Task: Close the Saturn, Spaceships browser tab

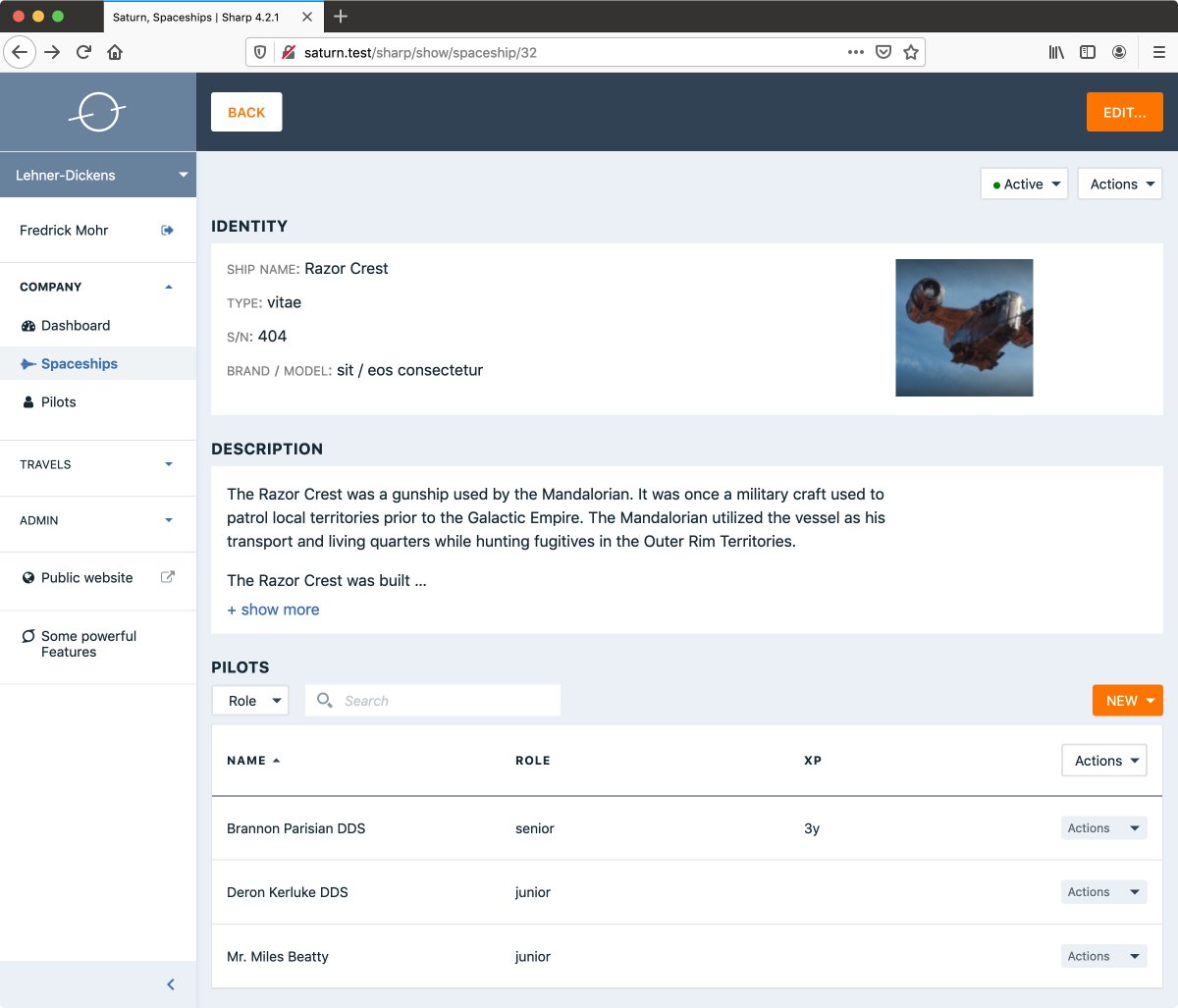Action: point(307,17)
